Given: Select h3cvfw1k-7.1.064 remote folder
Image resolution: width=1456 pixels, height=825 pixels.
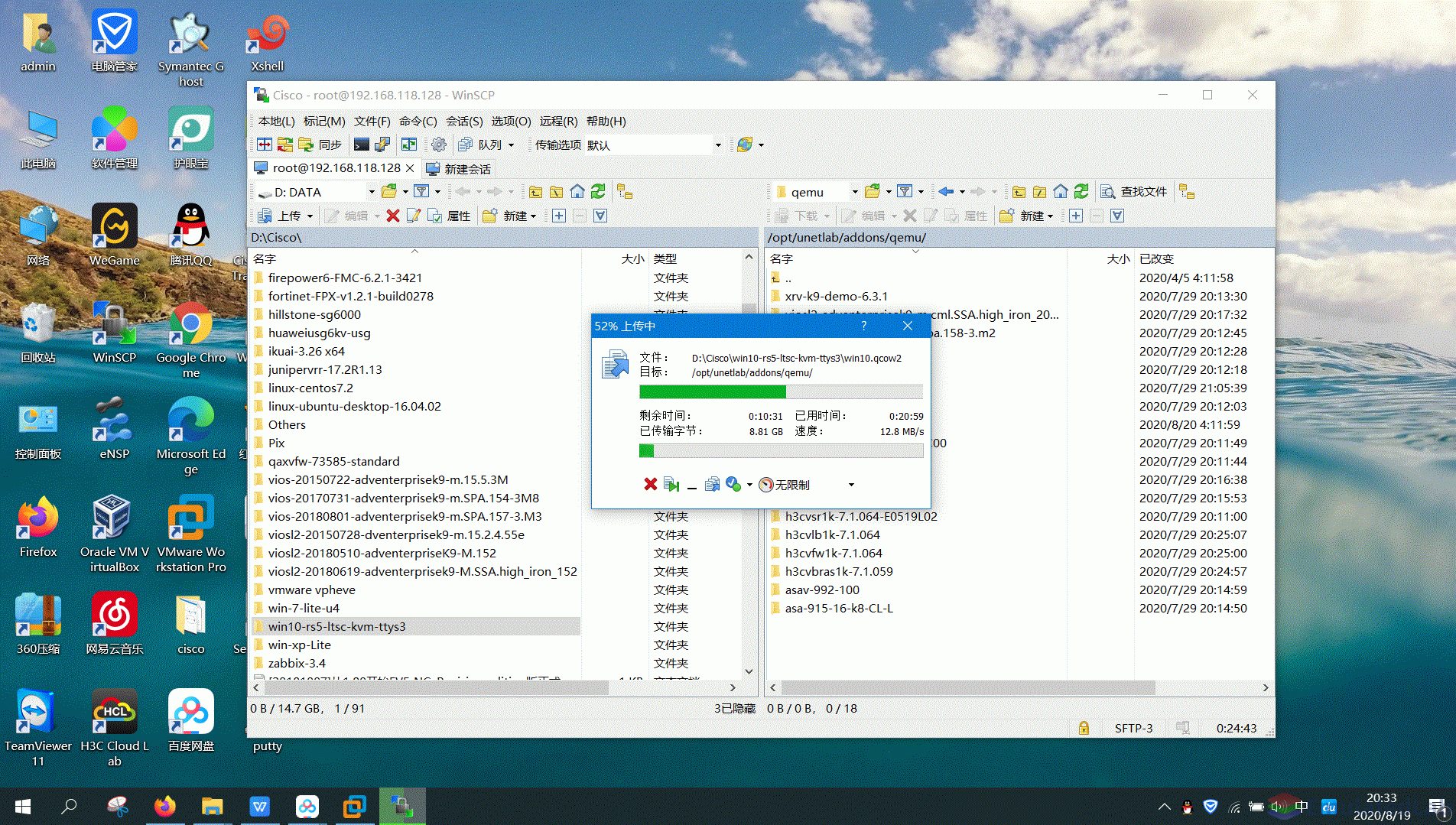Looking at the screenshot, I should pos(834,553).
